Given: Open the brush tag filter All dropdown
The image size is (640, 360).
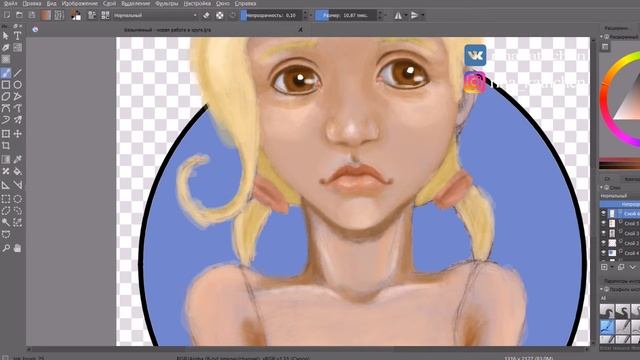Looking at the screenshot, I should [x=620, y=298].
